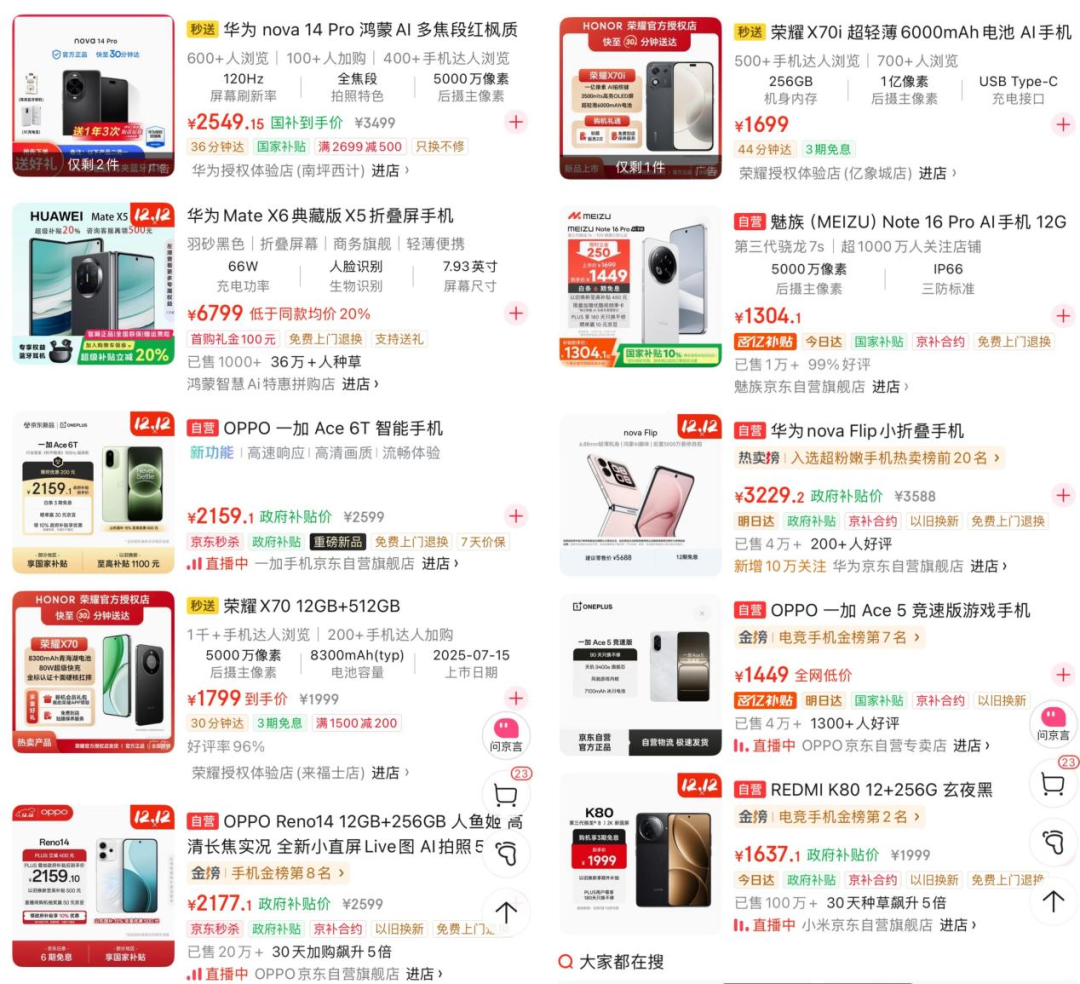Screen dimensions: 1080x984
Task: Open the Honor X70 product thumbnail
Action: [x=93, y=671]
